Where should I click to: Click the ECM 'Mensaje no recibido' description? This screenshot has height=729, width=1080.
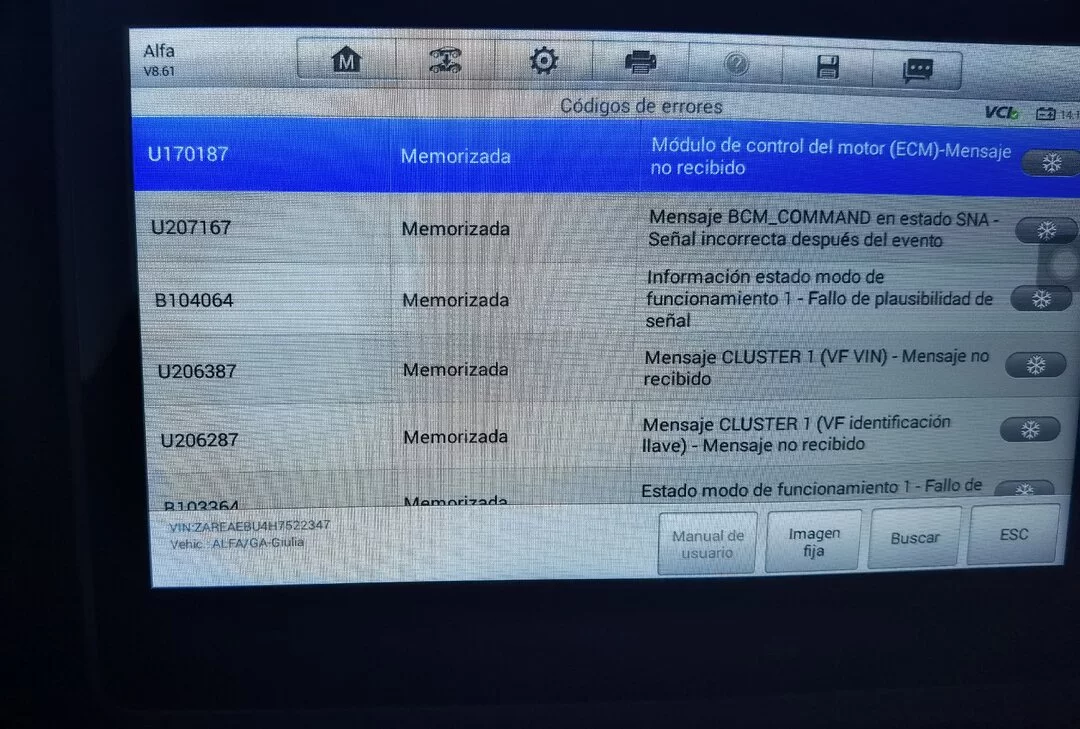831,157
